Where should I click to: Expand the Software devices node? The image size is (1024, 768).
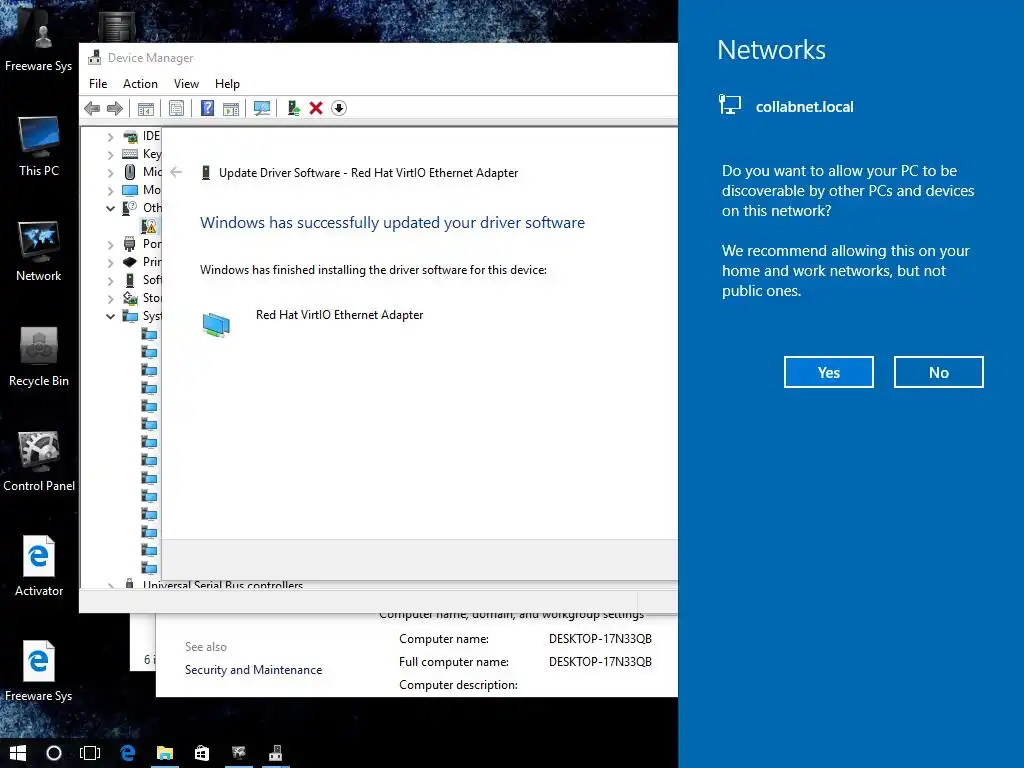(110, 280)
